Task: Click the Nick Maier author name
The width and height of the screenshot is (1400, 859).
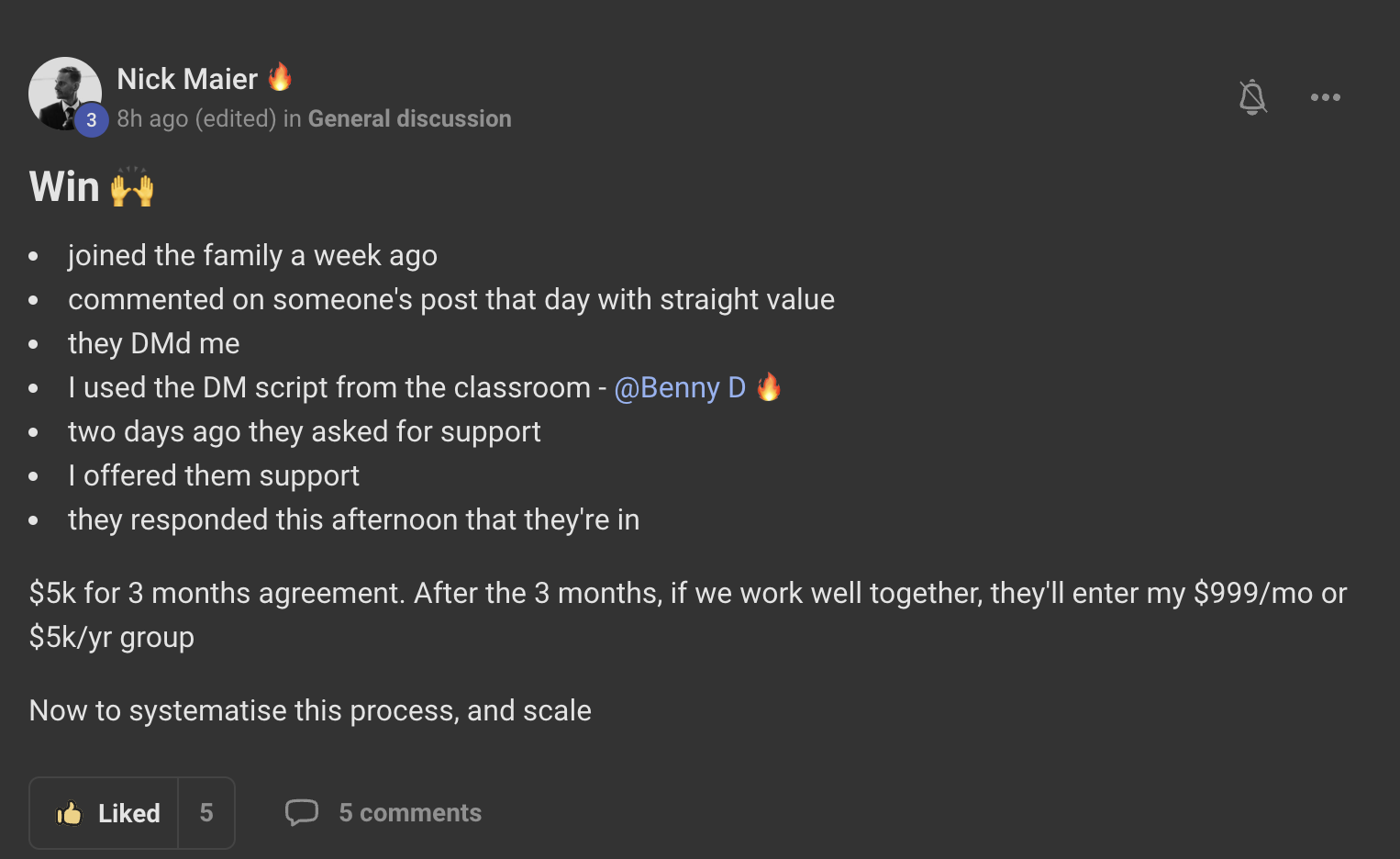Action: tap(187, 79)
